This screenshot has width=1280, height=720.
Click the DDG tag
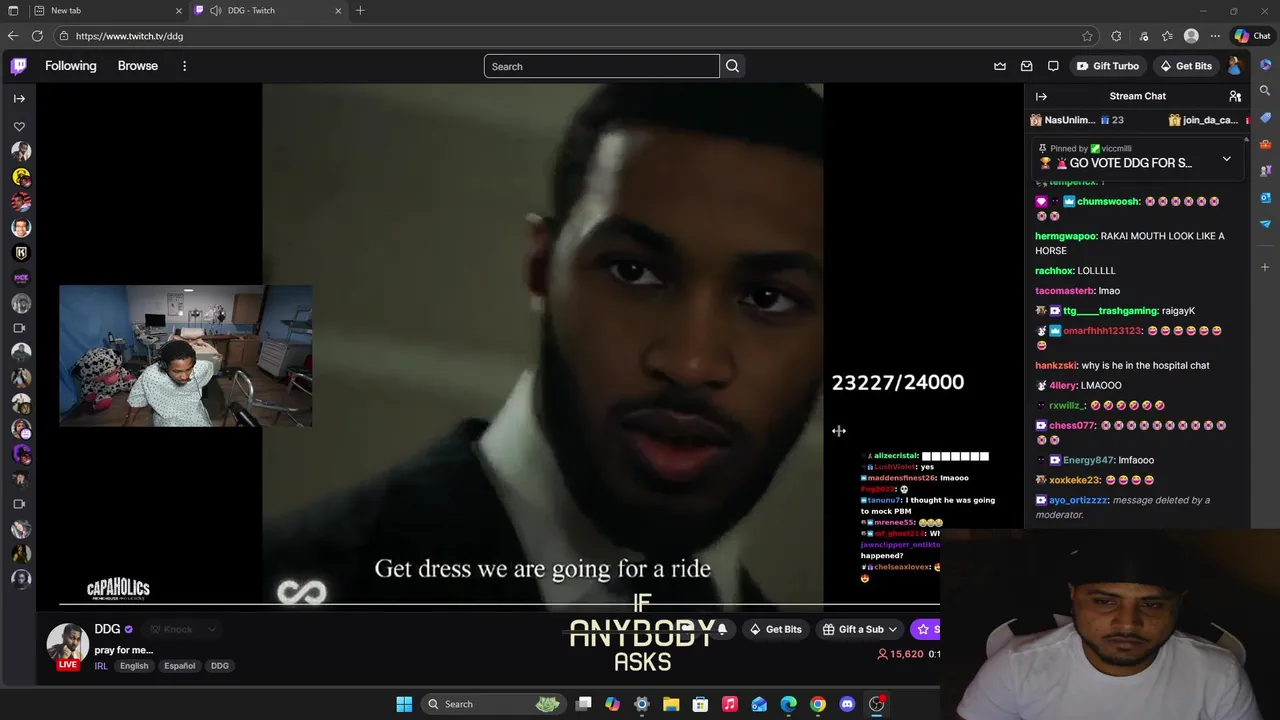pyautogui.click(x=220, y=666)
